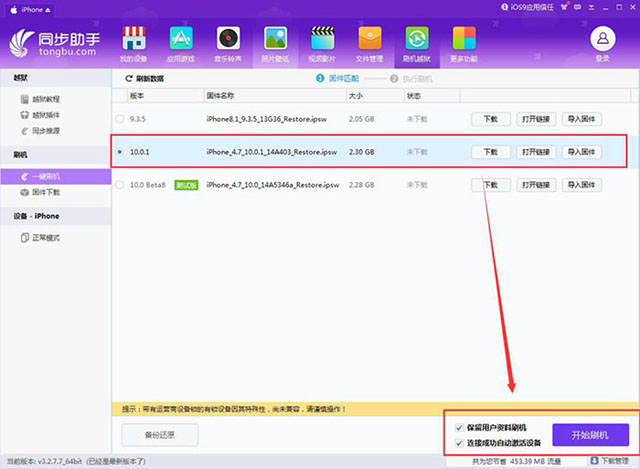The image size is (640, 469).
Task: Select 一键刷机 in the sidebar
Action: tap(56, 176)
